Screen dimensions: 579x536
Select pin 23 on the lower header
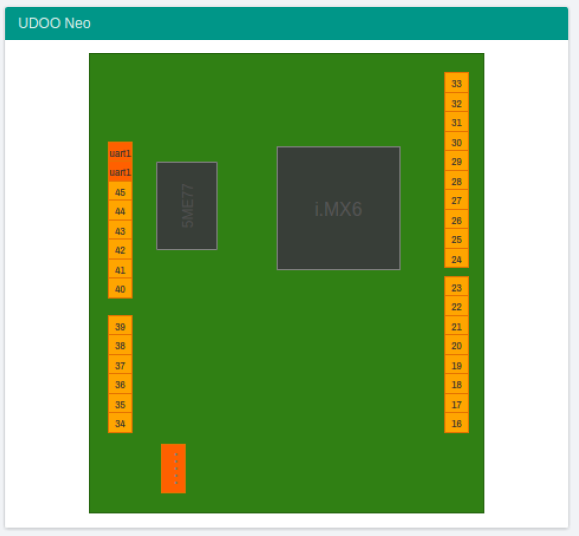click(x=456, y=286)
